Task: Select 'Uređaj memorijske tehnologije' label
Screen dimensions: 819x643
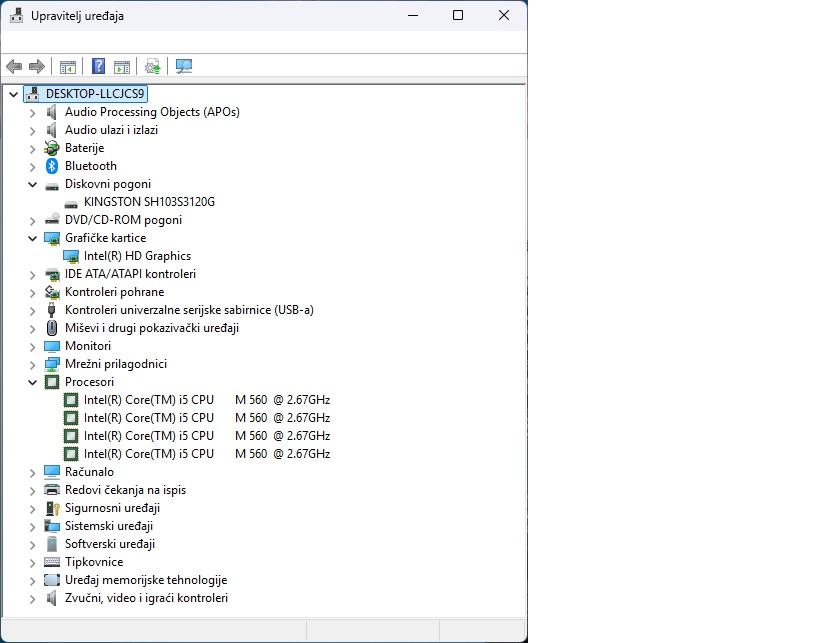Action: pos(146,580)
